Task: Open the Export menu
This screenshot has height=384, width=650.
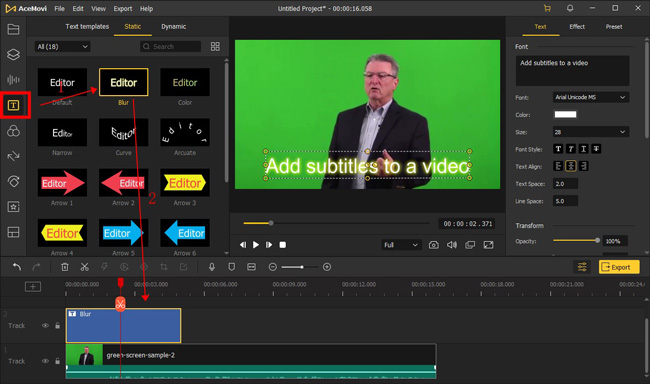Action: coord(123,8)
